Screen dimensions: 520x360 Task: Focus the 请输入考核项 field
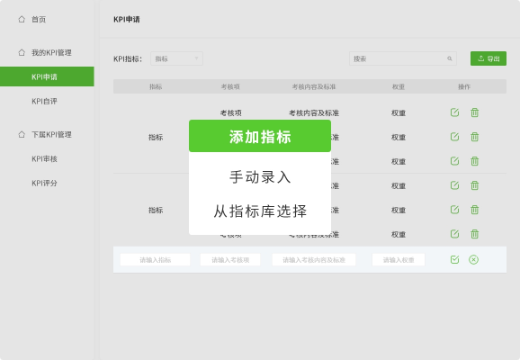230,260
